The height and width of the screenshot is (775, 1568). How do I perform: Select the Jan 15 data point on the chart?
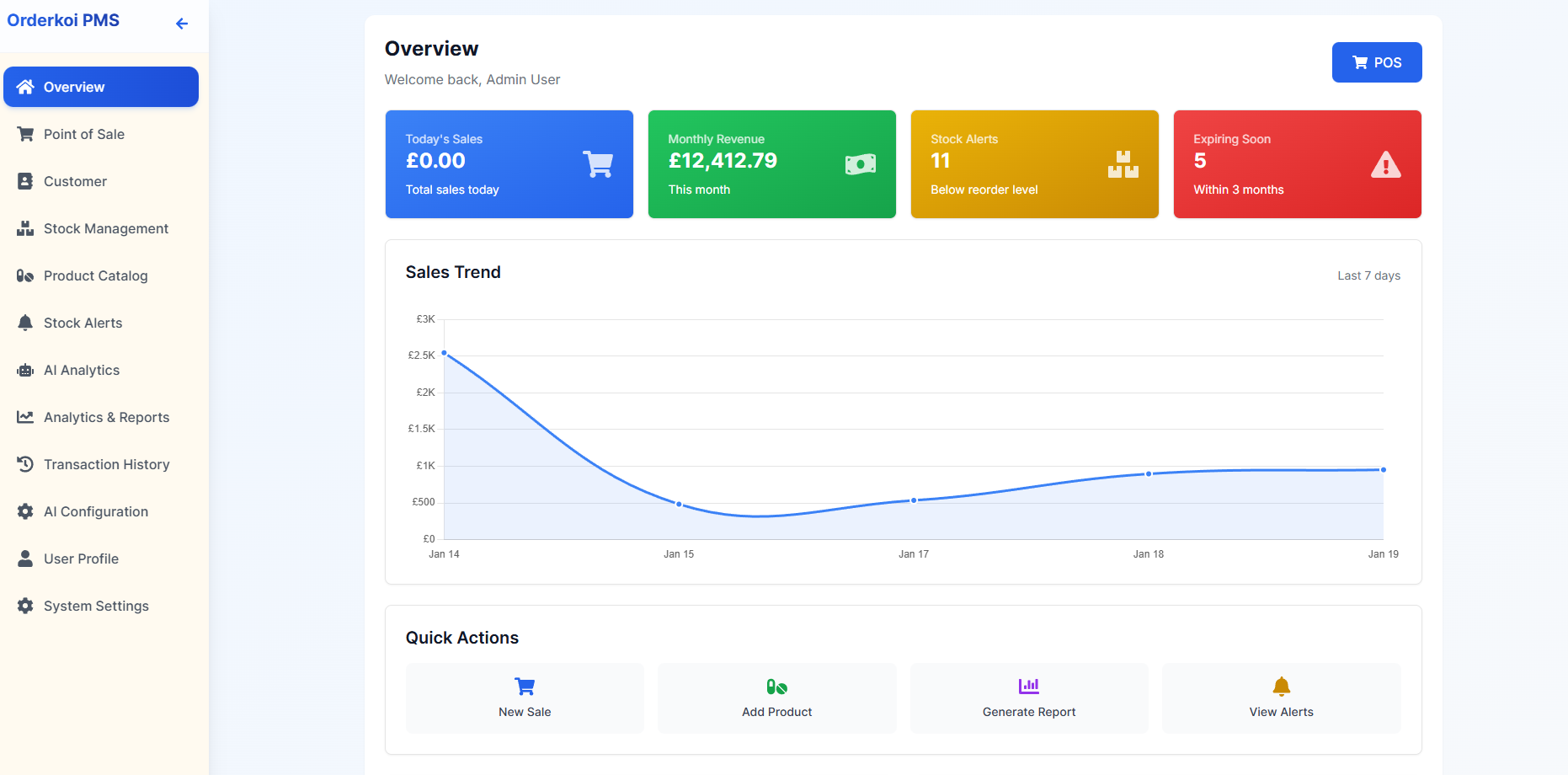pos(679,504)
